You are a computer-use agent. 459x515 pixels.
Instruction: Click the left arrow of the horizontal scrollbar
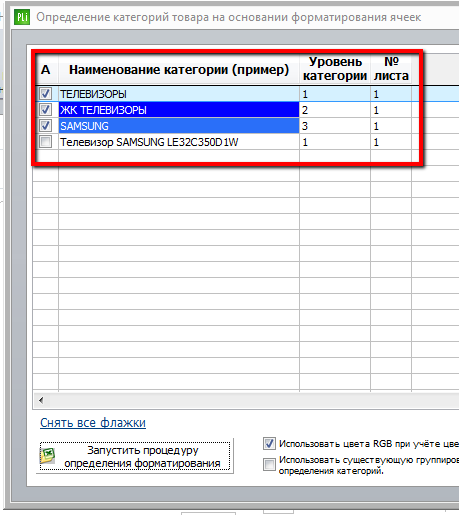click(41, 400)
